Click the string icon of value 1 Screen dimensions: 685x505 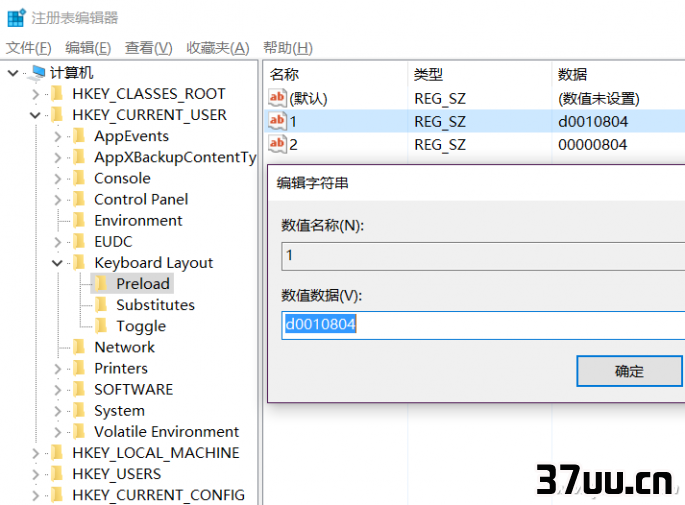277,121
